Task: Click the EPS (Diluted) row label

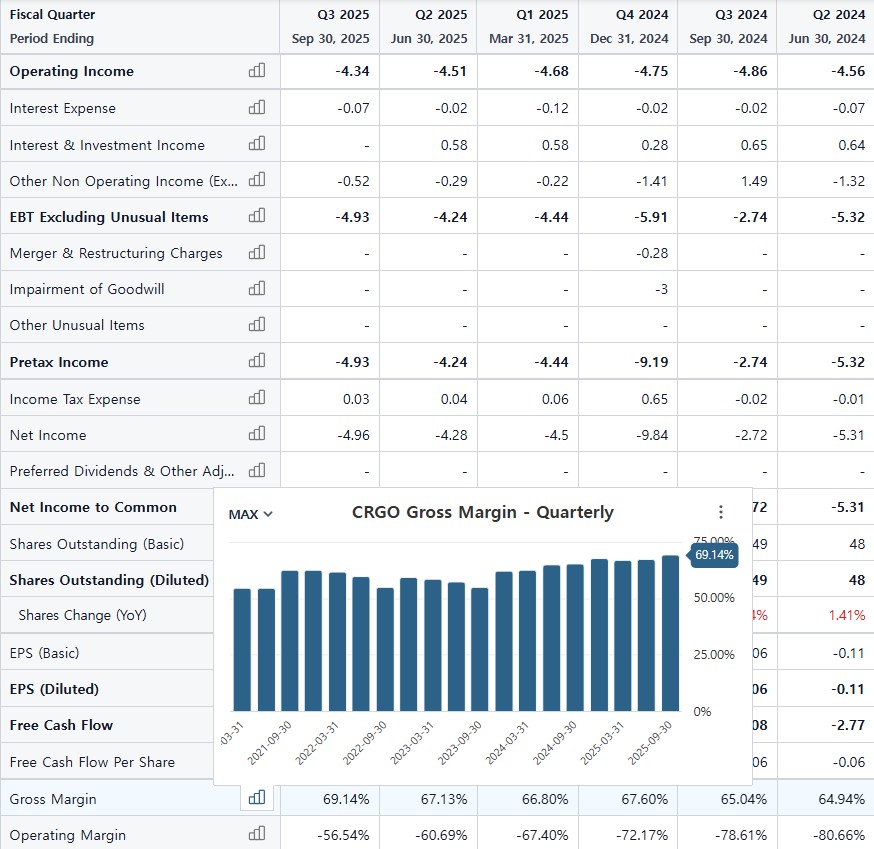Action: (x=55, y=689)
